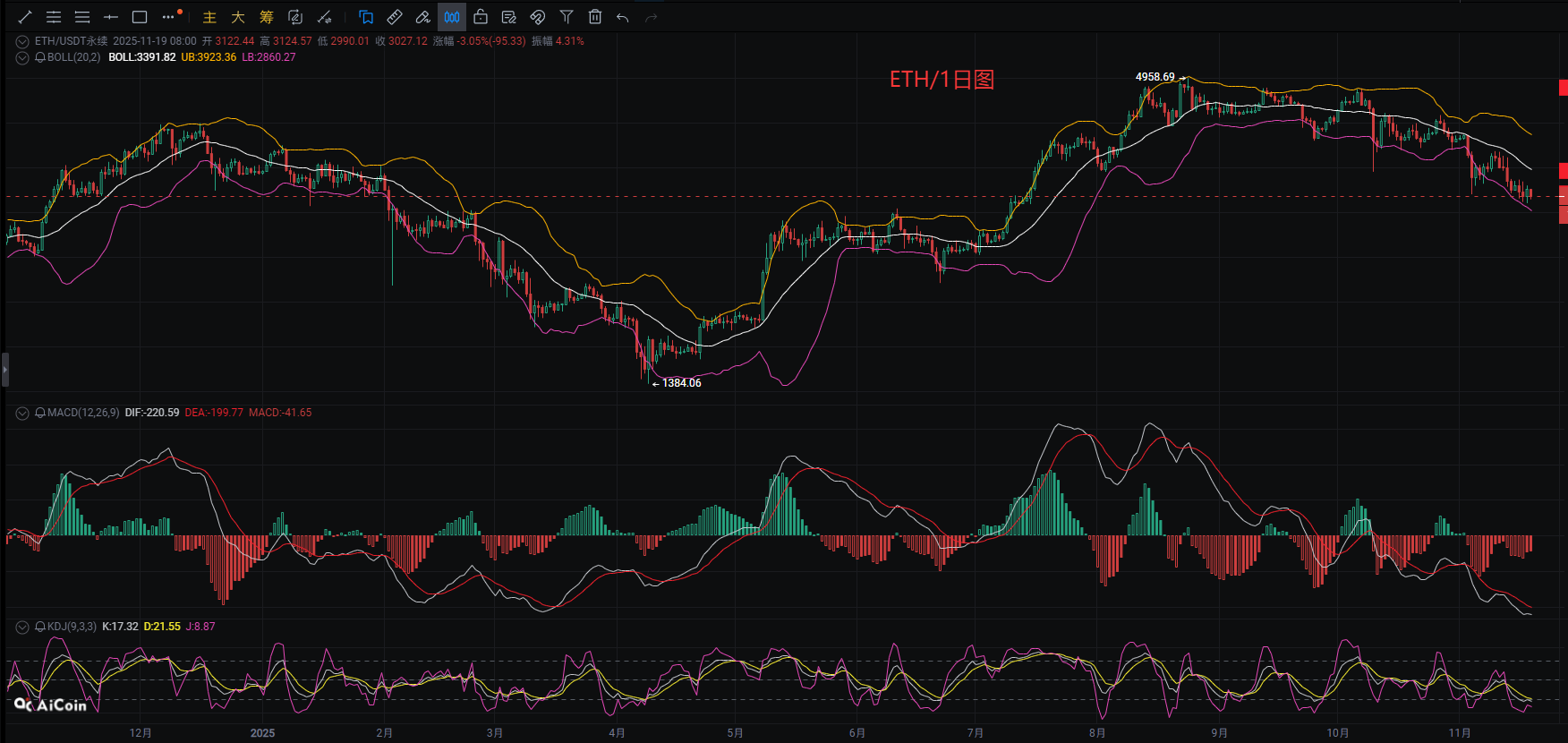Expand the MACD(12,26,9) indicator chevron

[x=22, y=413]
